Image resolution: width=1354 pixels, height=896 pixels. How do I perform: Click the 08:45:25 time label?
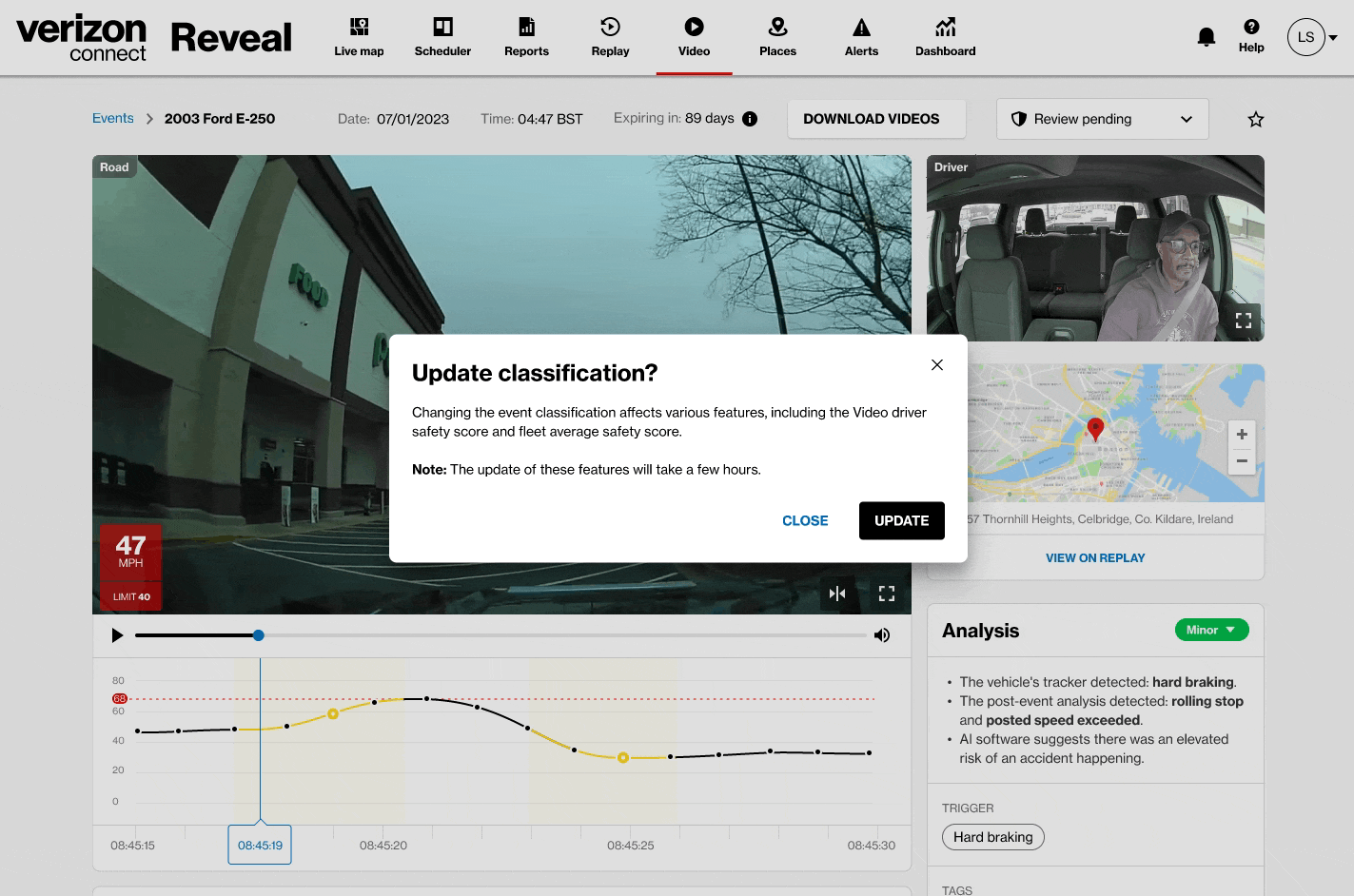pyautogui.click(x=631, y=846)
